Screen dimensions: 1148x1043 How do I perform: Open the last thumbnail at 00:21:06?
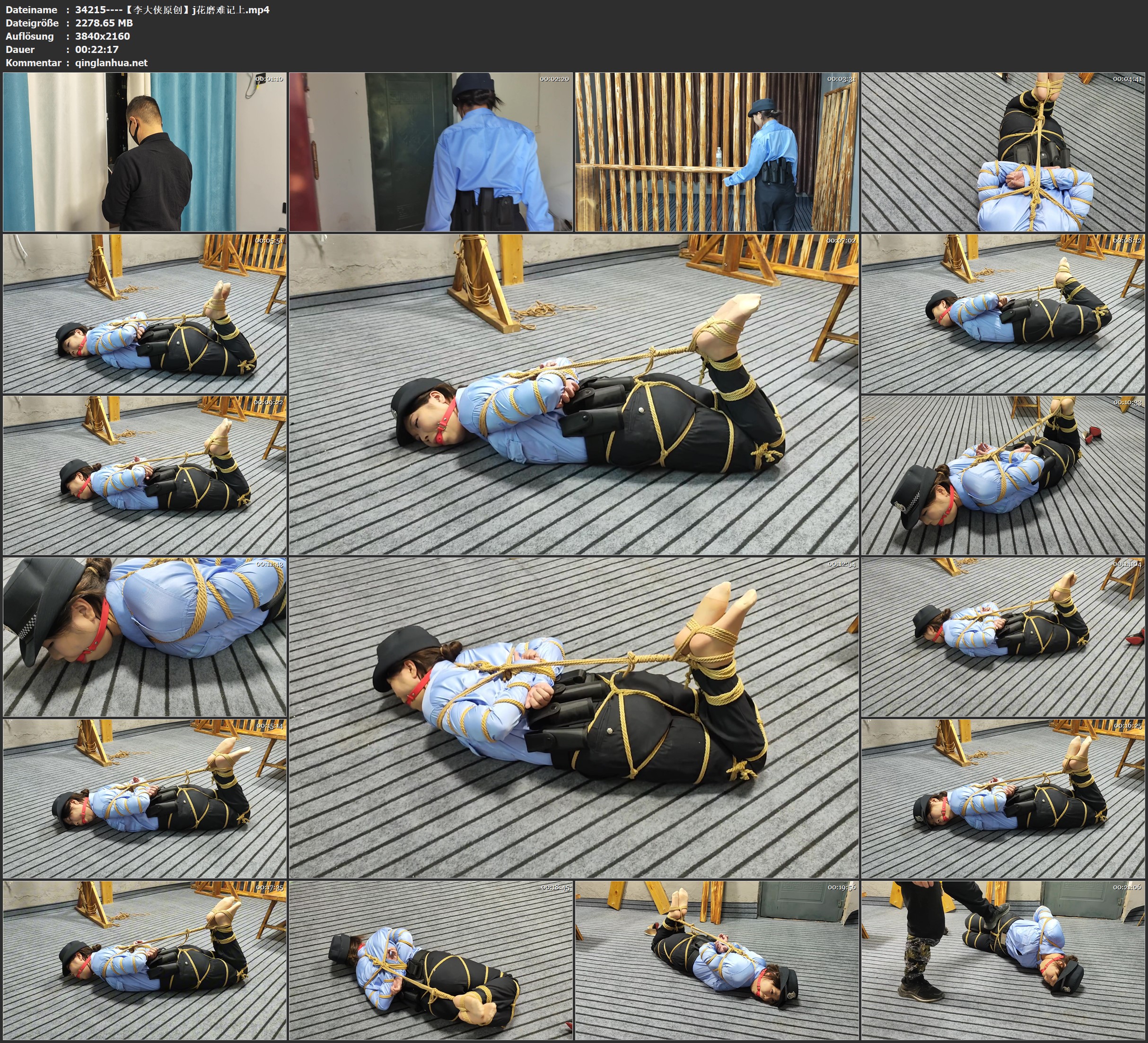tap(1002, 960)
